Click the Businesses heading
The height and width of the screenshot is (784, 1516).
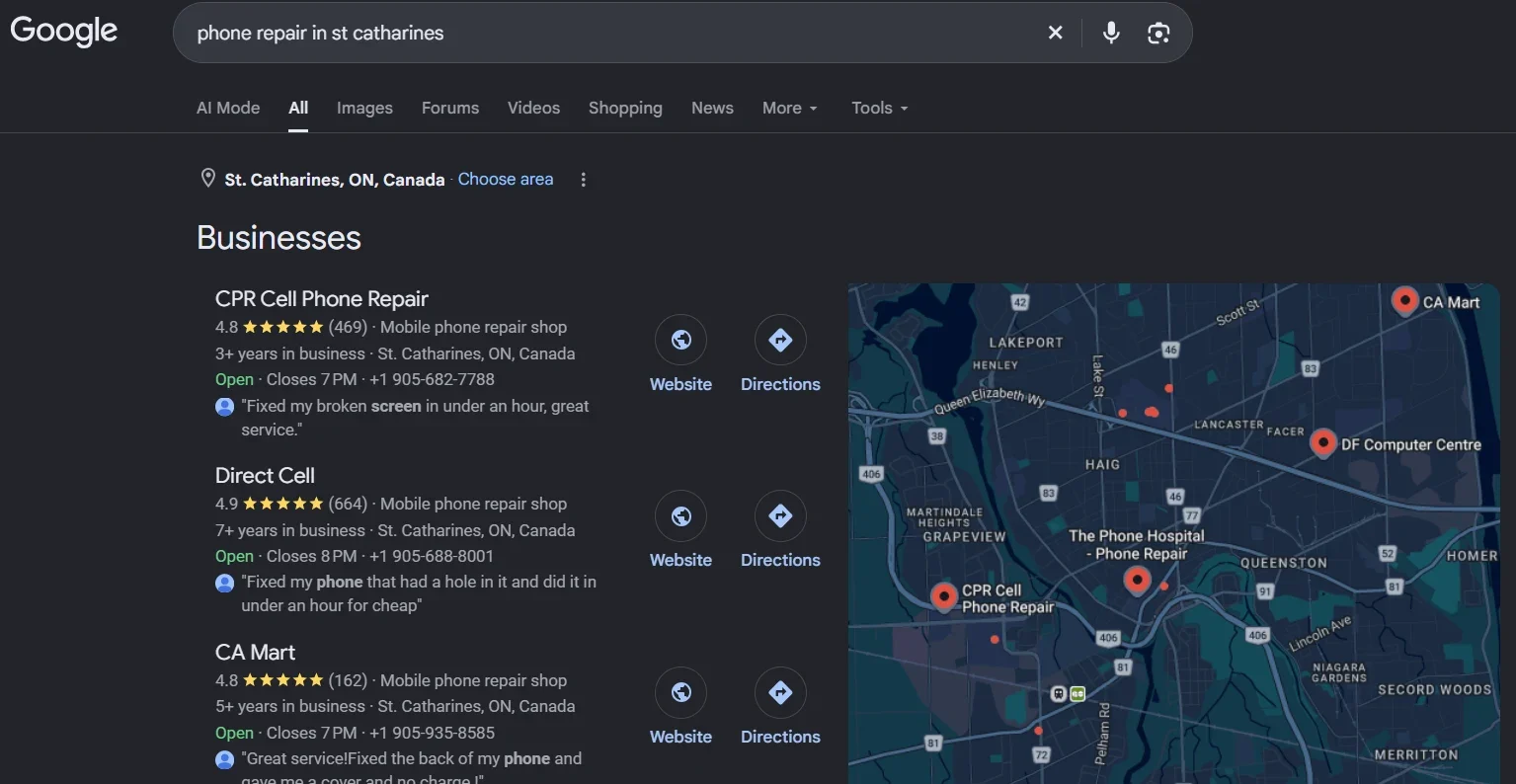click(x=279, y=237)
